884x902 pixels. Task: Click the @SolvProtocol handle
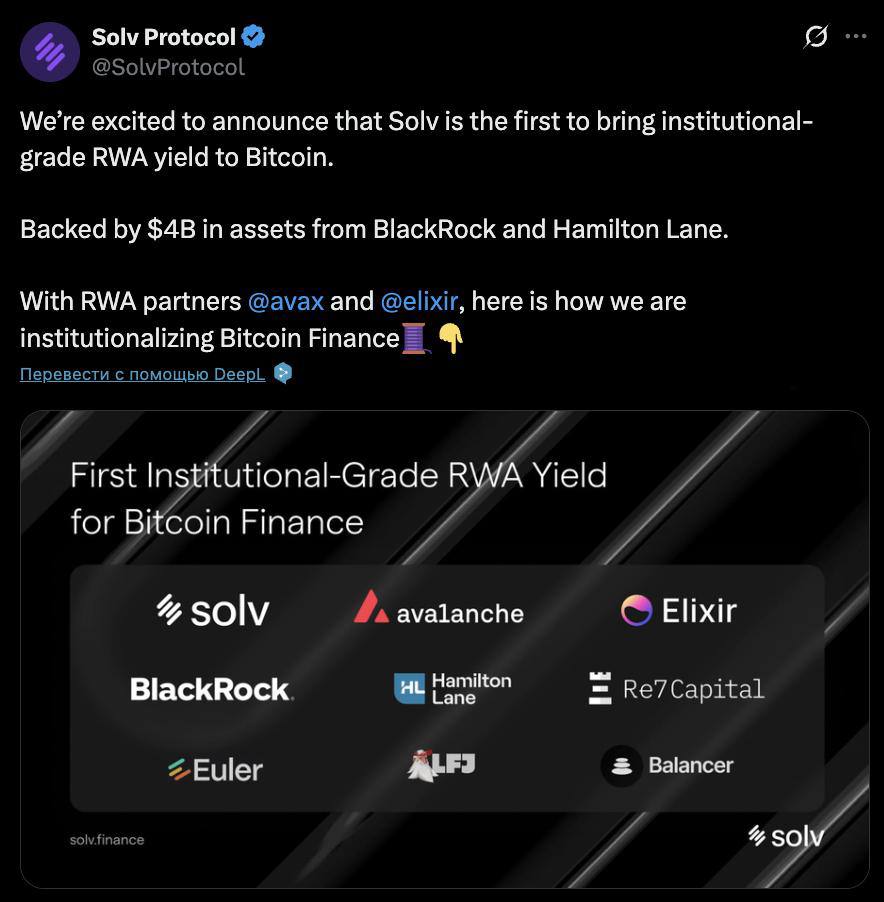tap(169, 67)
